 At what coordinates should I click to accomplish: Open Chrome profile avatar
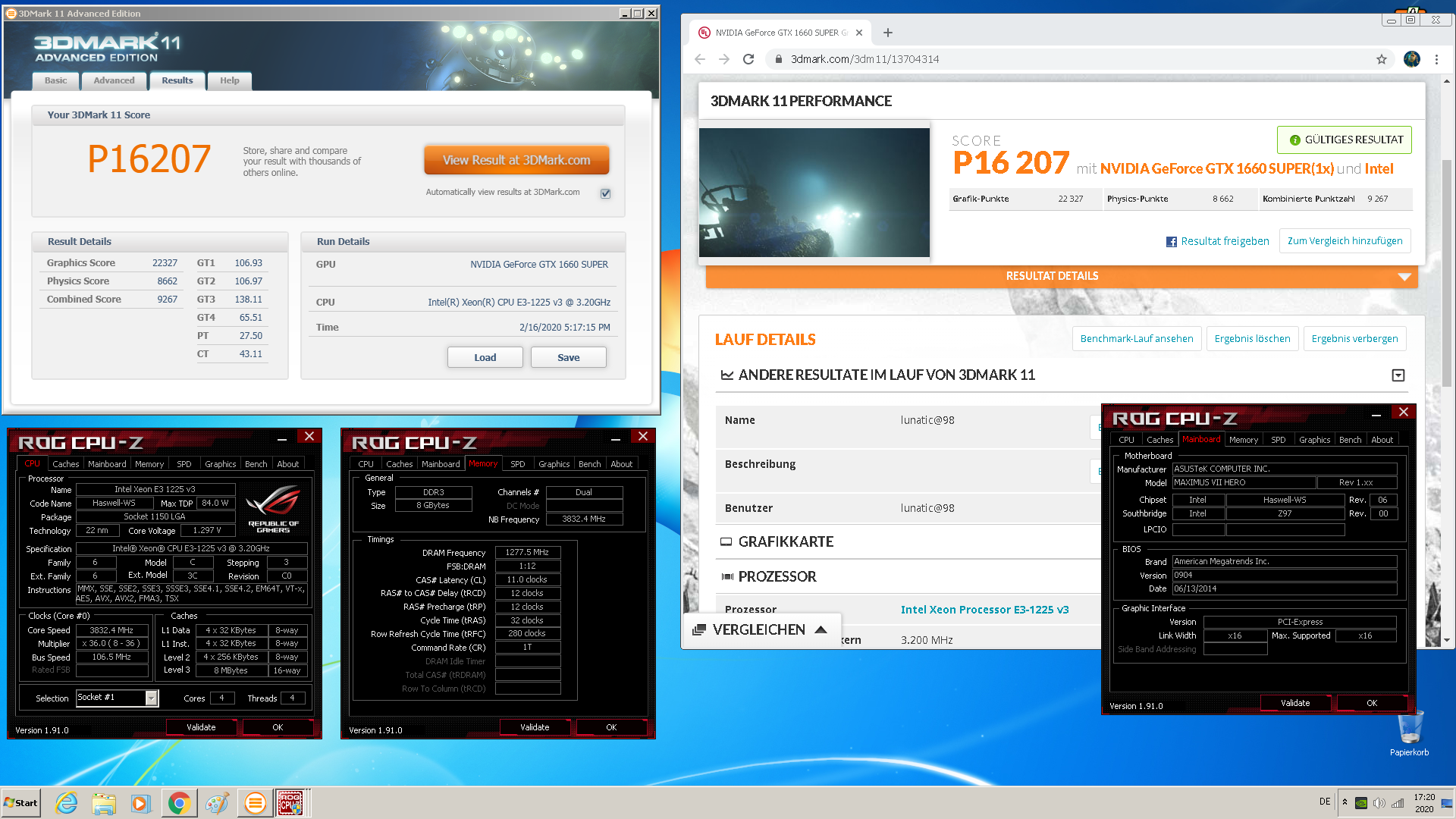(1412, 59)
